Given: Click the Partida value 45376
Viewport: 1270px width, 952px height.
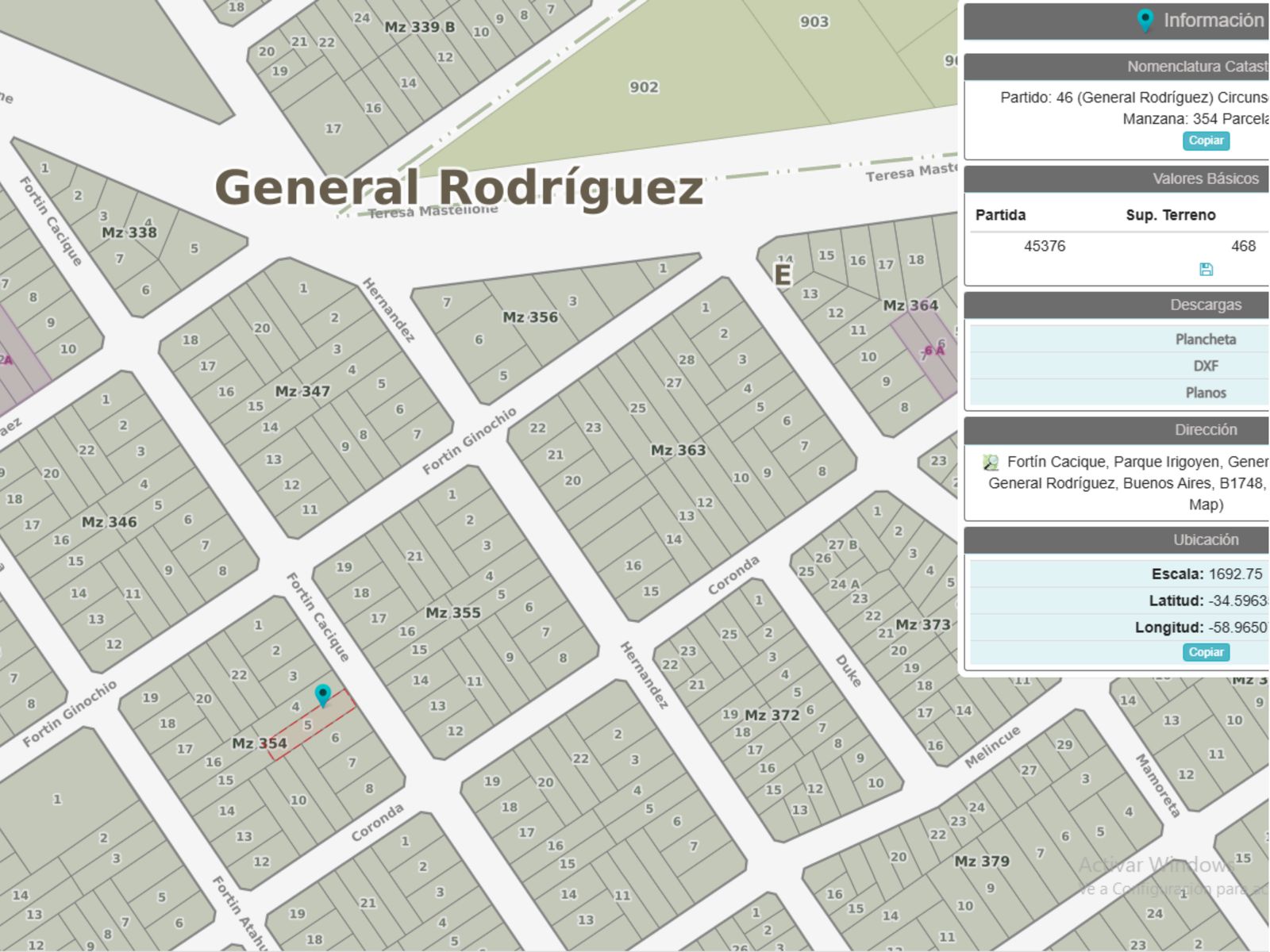Looking at the screenshot, I should tap(1045, 246).
